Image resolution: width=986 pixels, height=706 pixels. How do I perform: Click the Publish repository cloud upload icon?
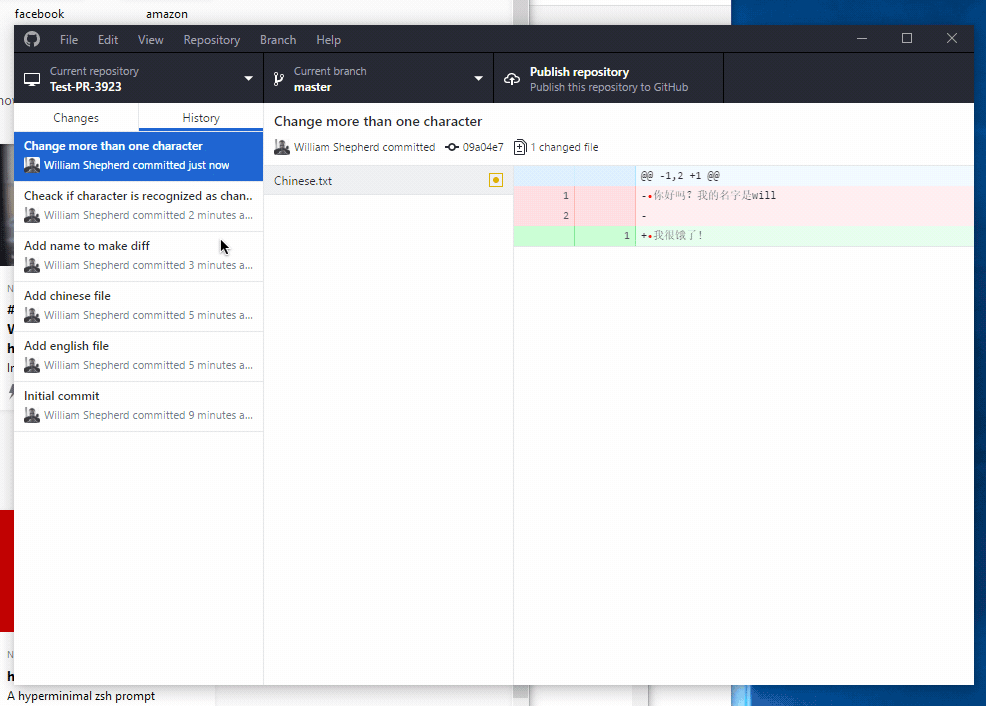click(x=512, y=77)
